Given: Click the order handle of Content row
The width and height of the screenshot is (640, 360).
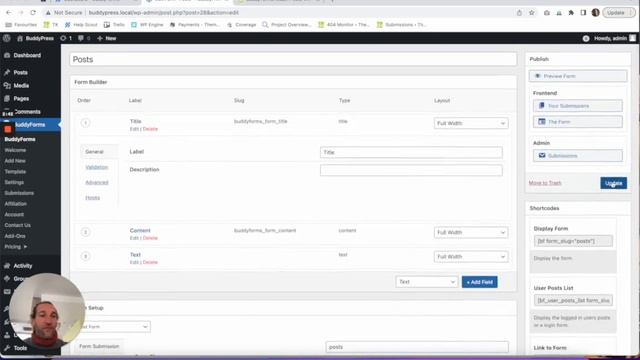Looking at the screenshot, I should click(85, 232).
